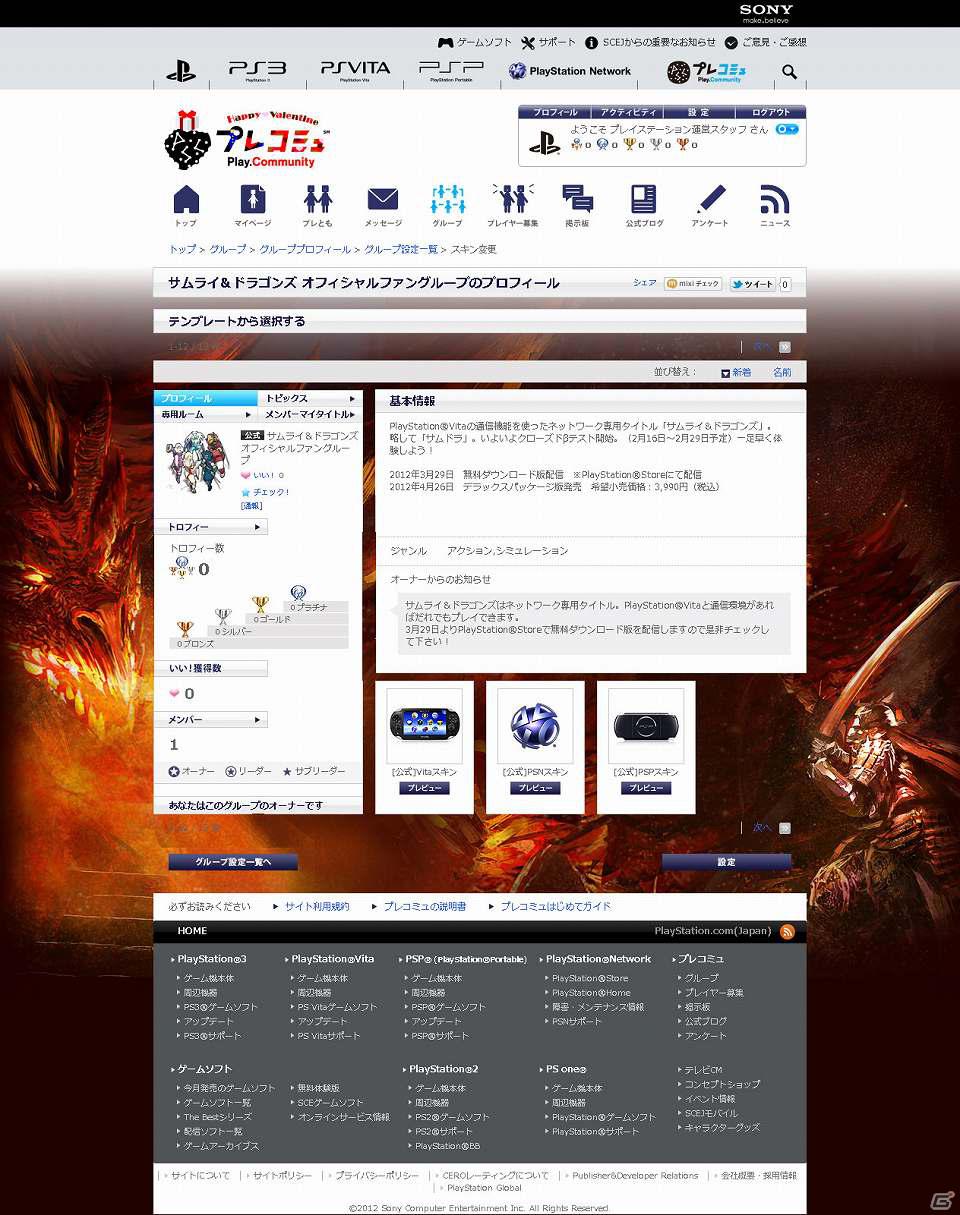The image size is (960, 1215).
Task: Open プレイヤー募集 icon
Action: 512,206
